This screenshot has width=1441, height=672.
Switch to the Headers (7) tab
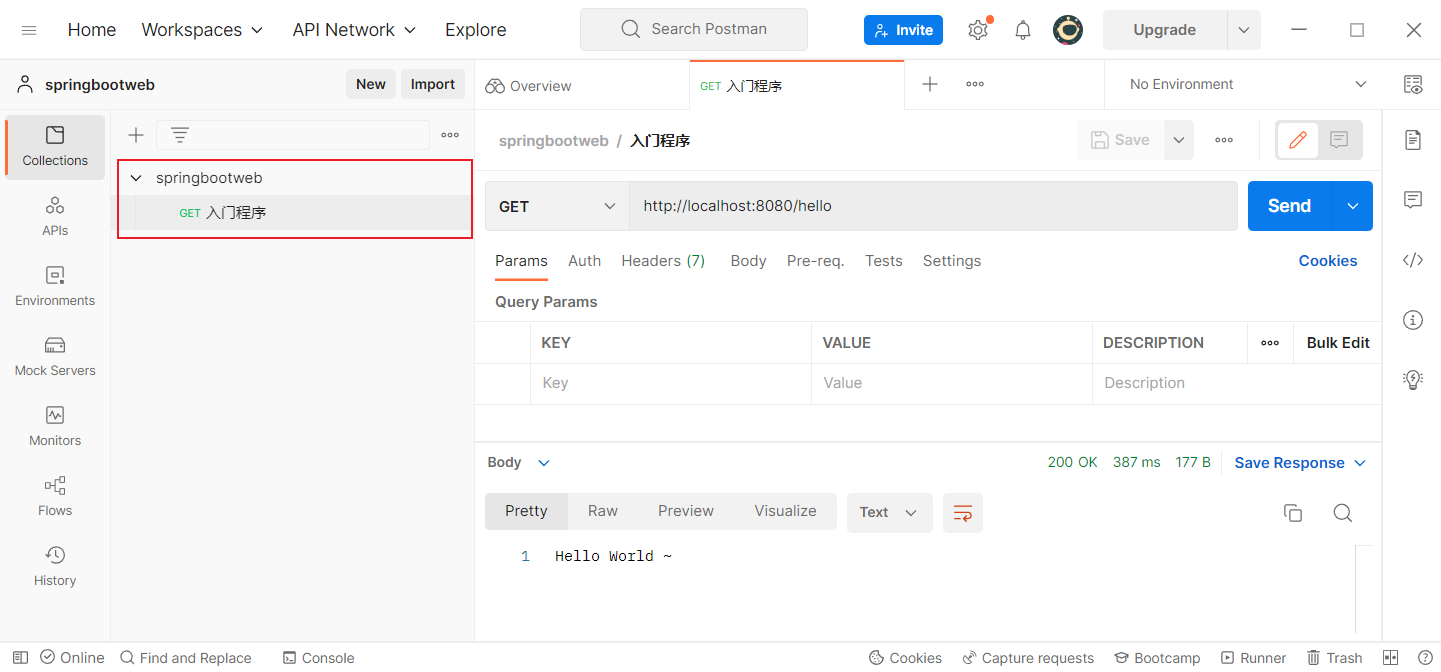pyautogui.click(x=663, y=261)
